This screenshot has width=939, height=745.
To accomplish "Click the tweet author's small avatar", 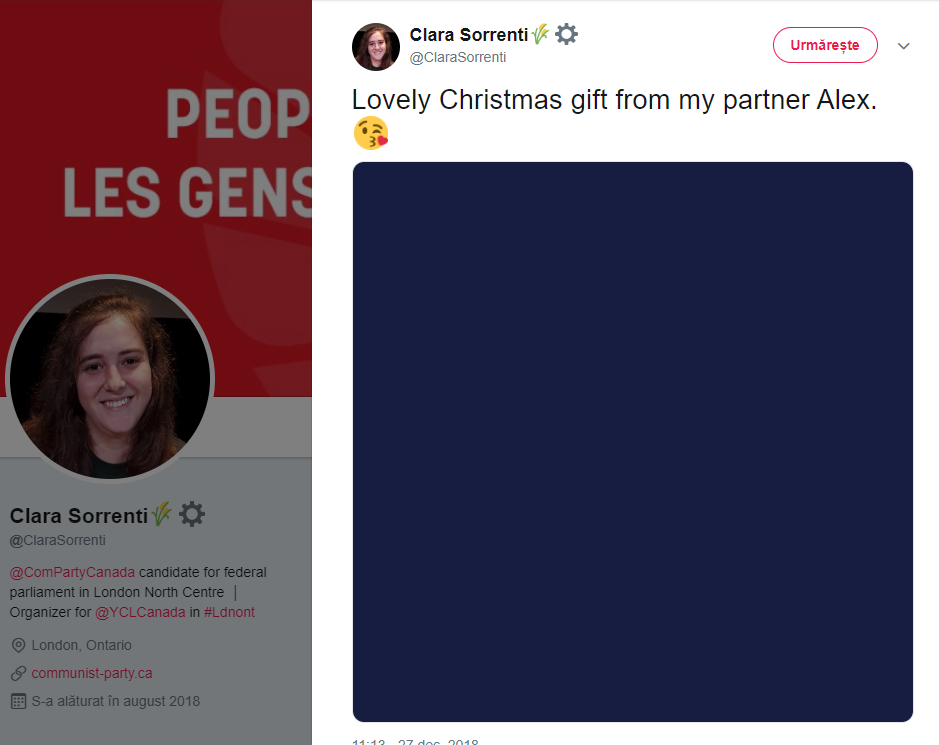I will pyautogui.click(x=375, y=47).
